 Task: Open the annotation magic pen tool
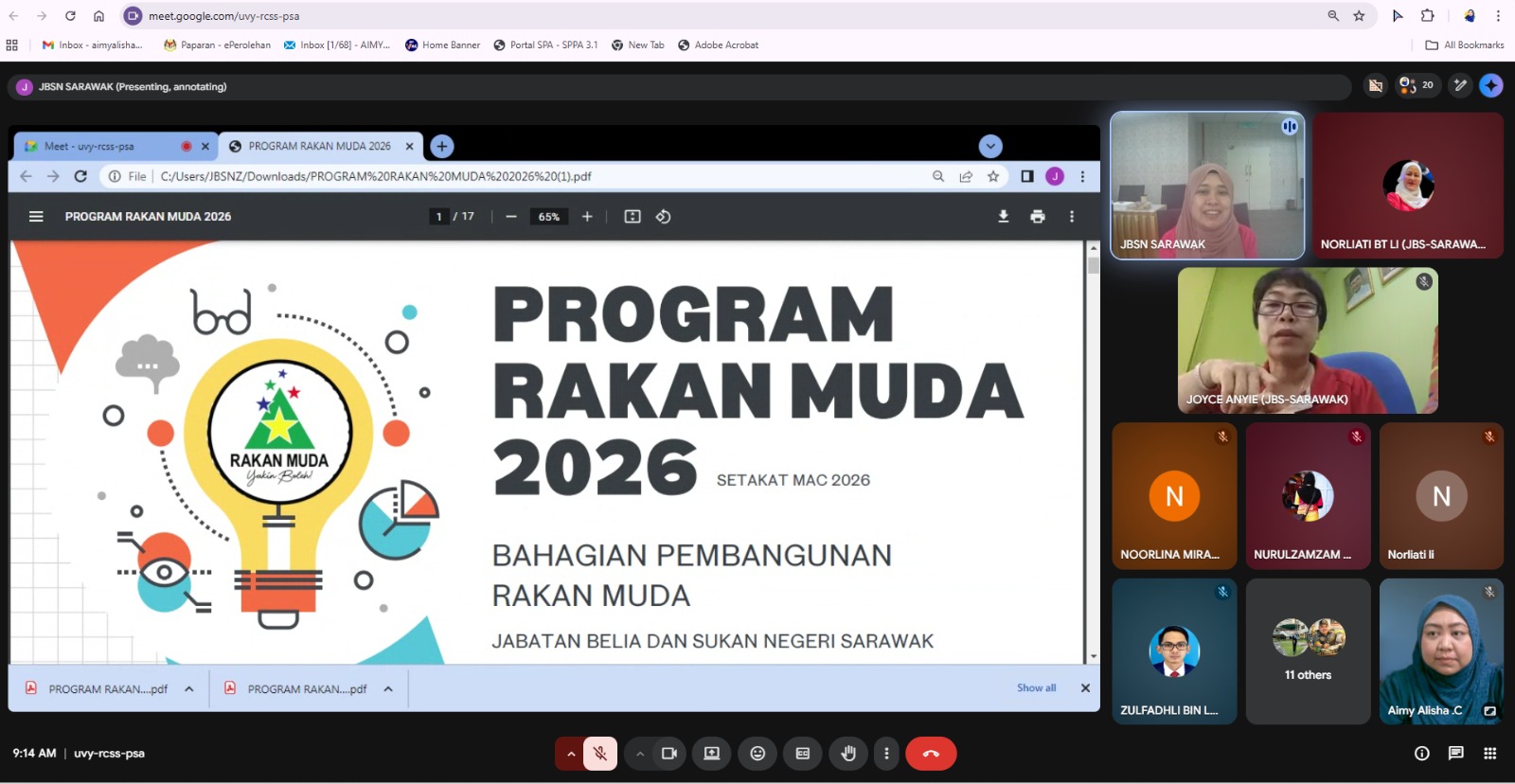click(1461, 85)
